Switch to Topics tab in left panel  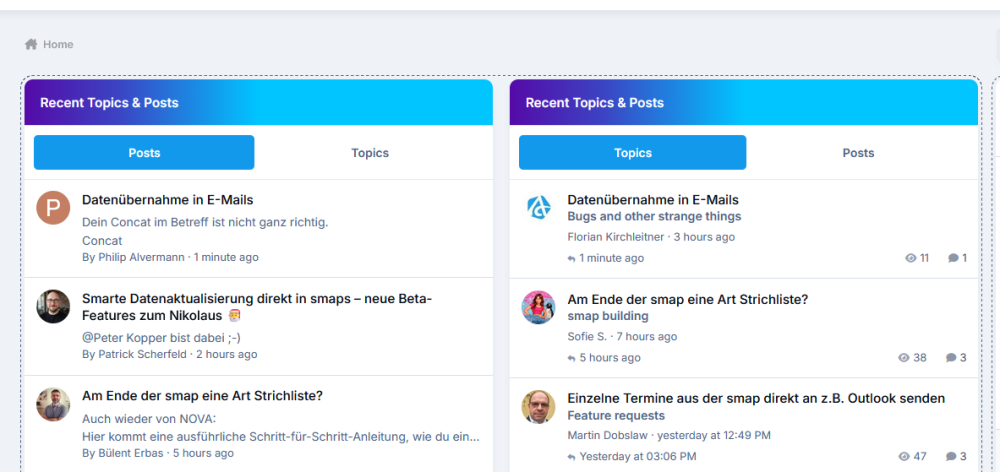point(370,153)
